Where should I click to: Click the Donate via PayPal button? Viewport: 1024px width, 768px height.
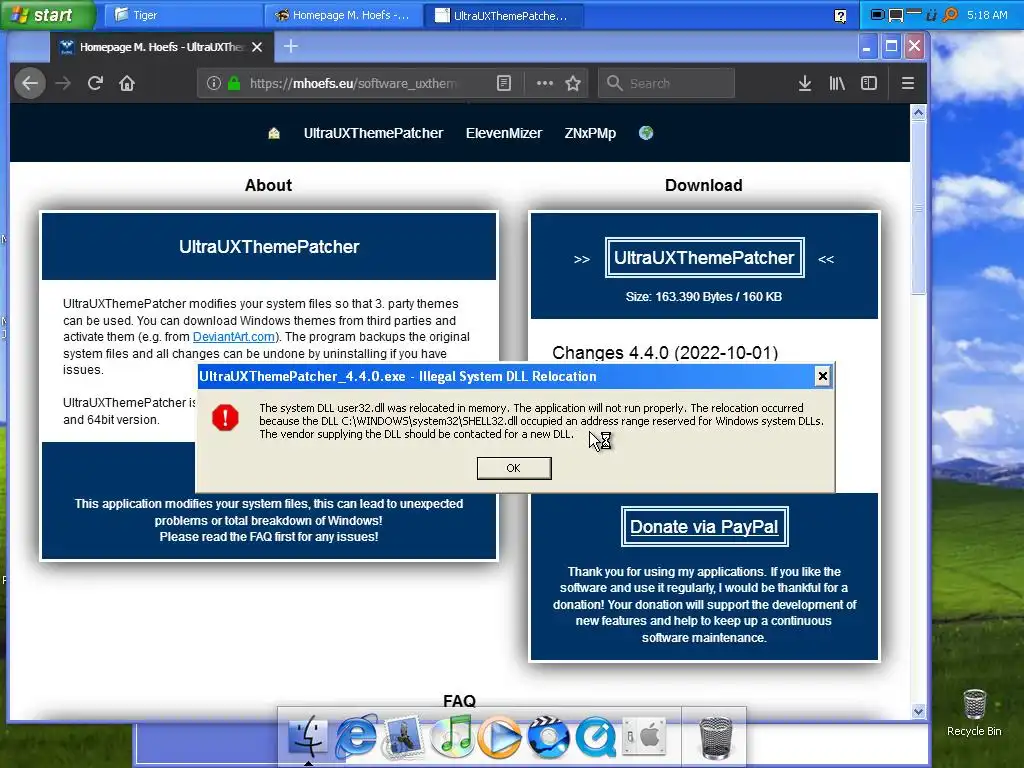coord(704,526)
